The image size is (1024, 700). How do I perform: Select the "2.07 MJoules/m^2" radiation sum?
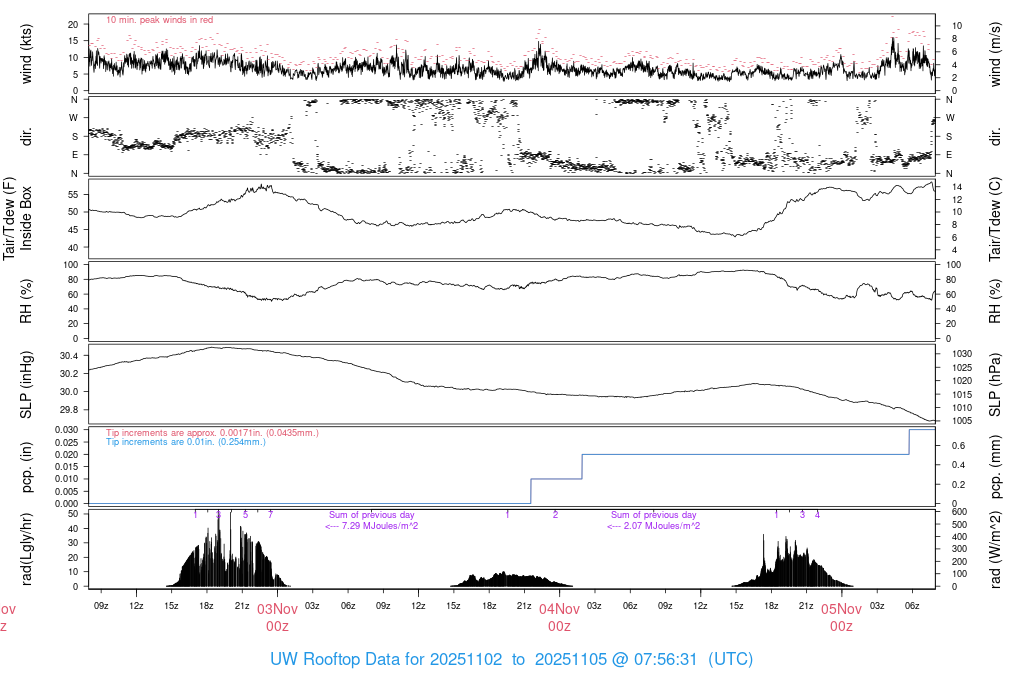pos(654,526)
